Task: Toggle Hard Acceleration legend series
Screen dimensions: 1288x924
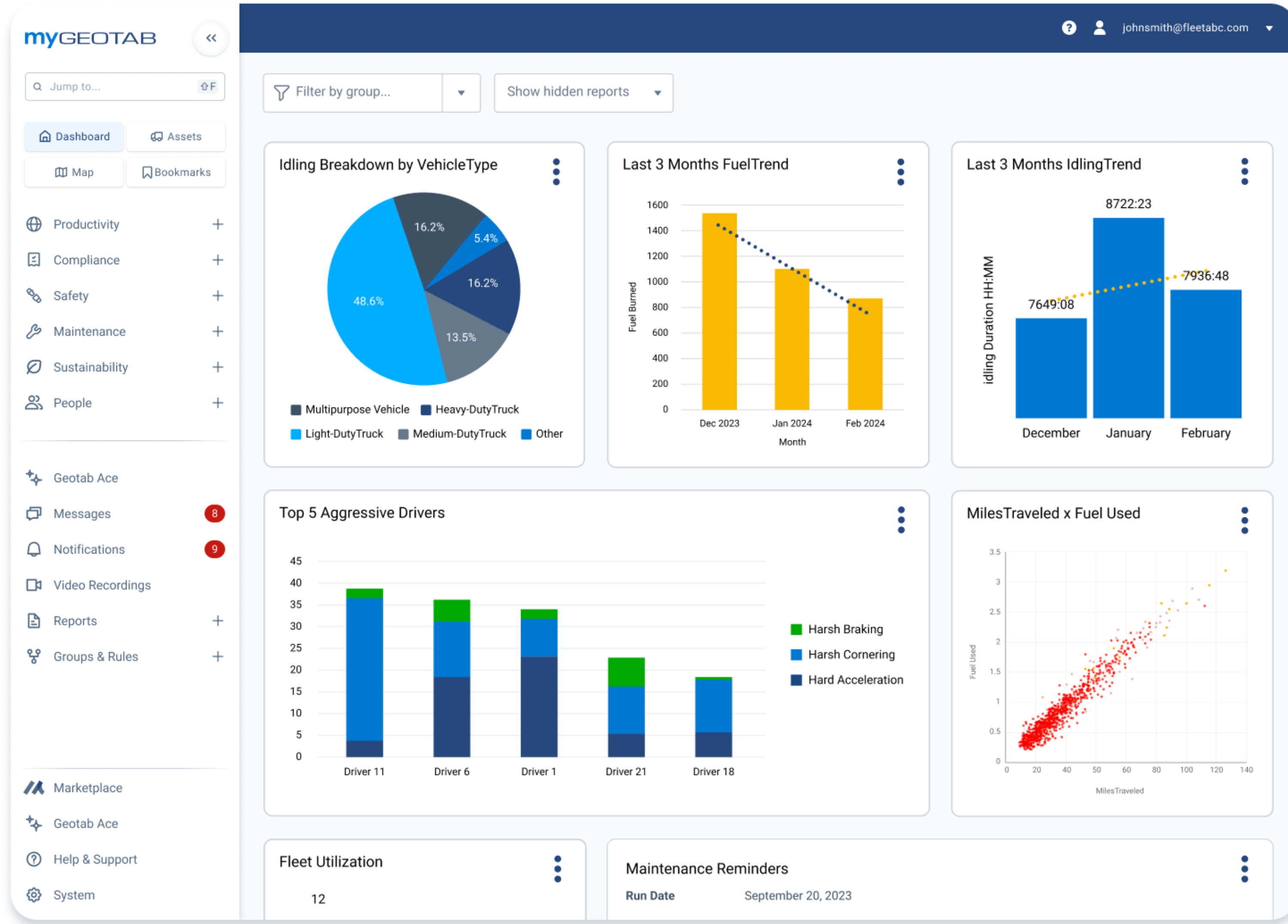Action: click(847, 680)
